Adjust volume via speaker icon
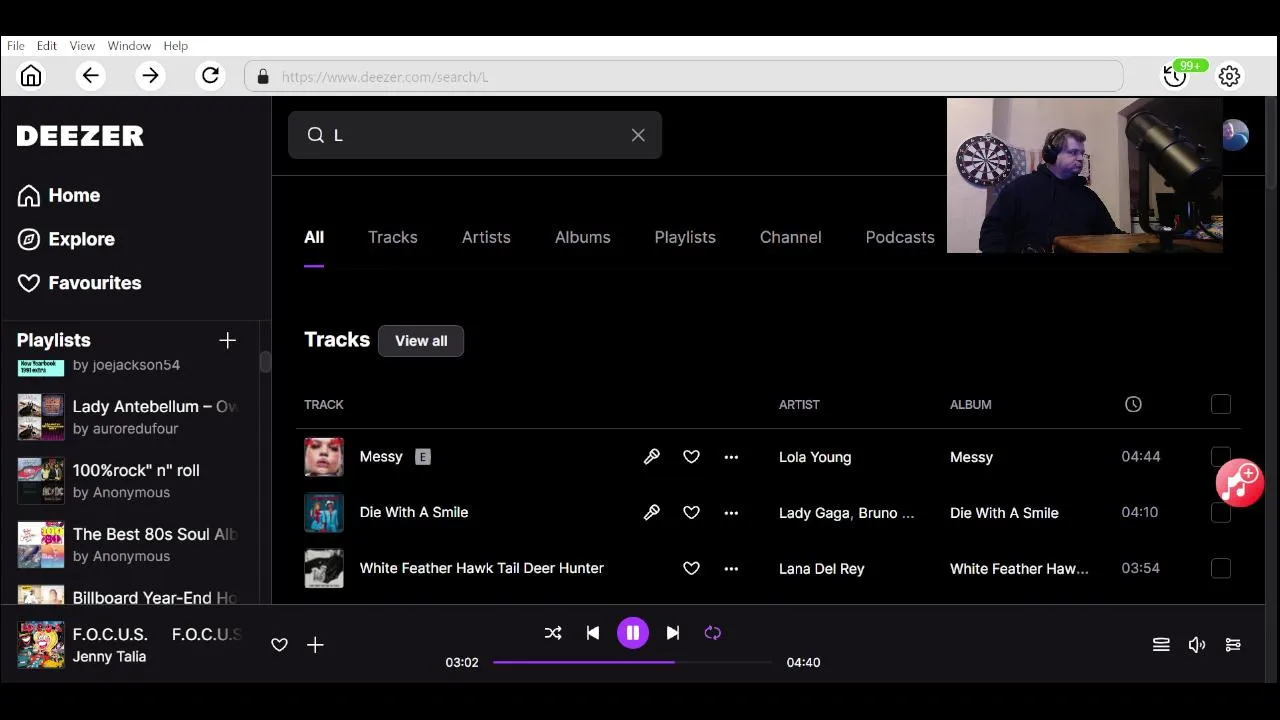Viewport: 1280px width, 720px height. click(1197, 645)
